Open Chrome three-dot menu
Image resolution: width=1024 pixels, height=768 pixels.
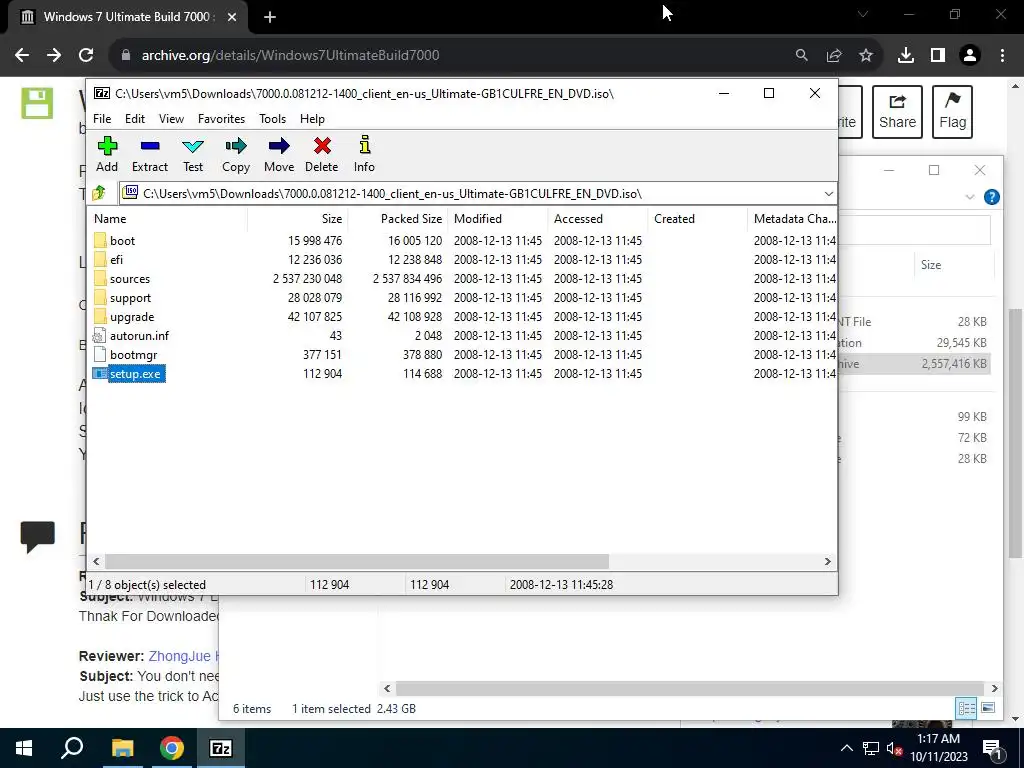(x=1002, y=56)
